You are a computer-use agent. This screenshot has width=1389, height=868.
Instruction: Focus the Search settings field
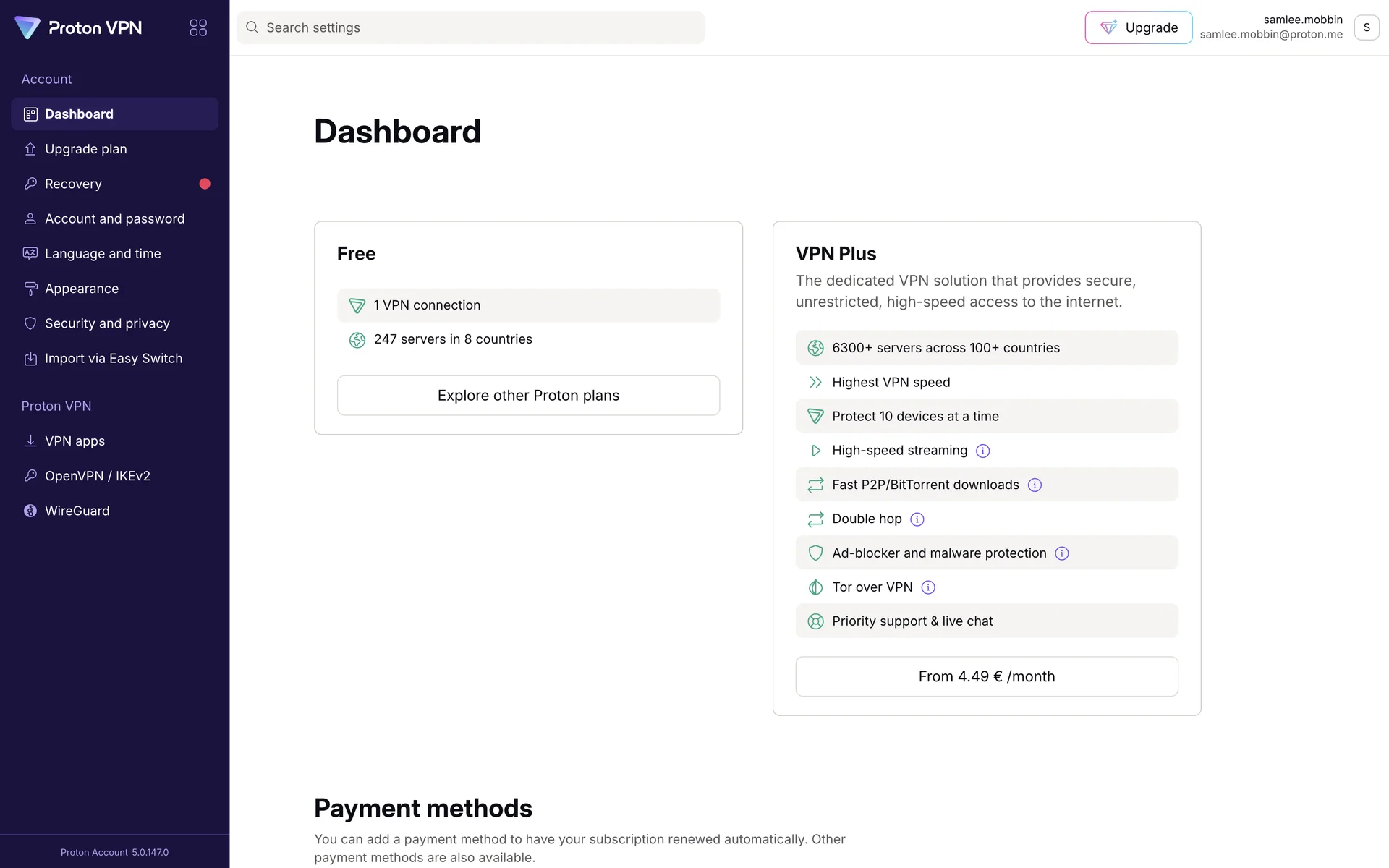pos(470,27)
